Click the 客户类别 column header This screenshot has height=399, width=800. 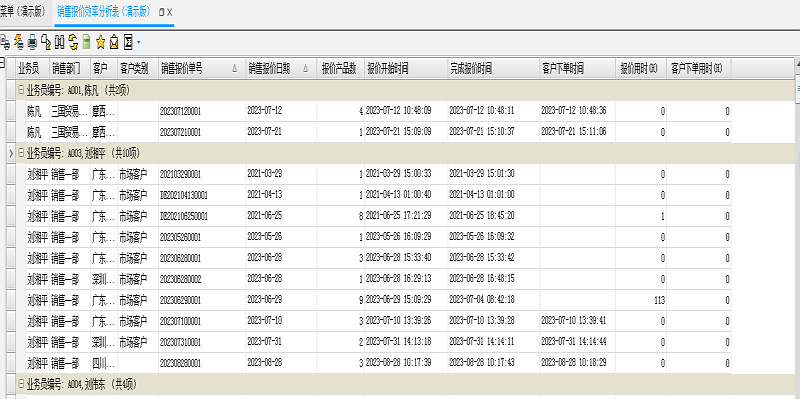pos(138,69)
